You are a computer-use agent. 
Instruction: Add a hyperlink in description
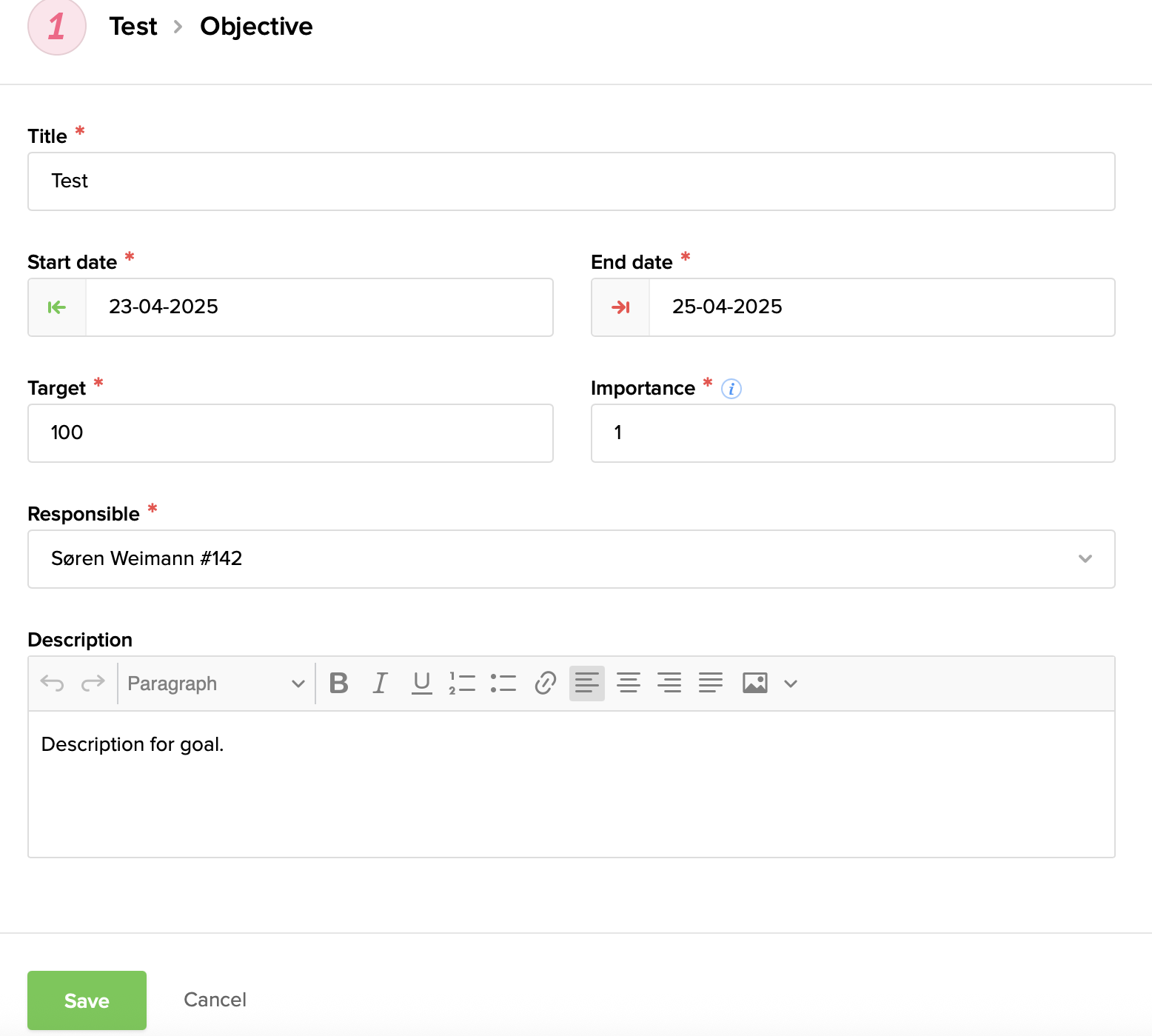[545, 683]
